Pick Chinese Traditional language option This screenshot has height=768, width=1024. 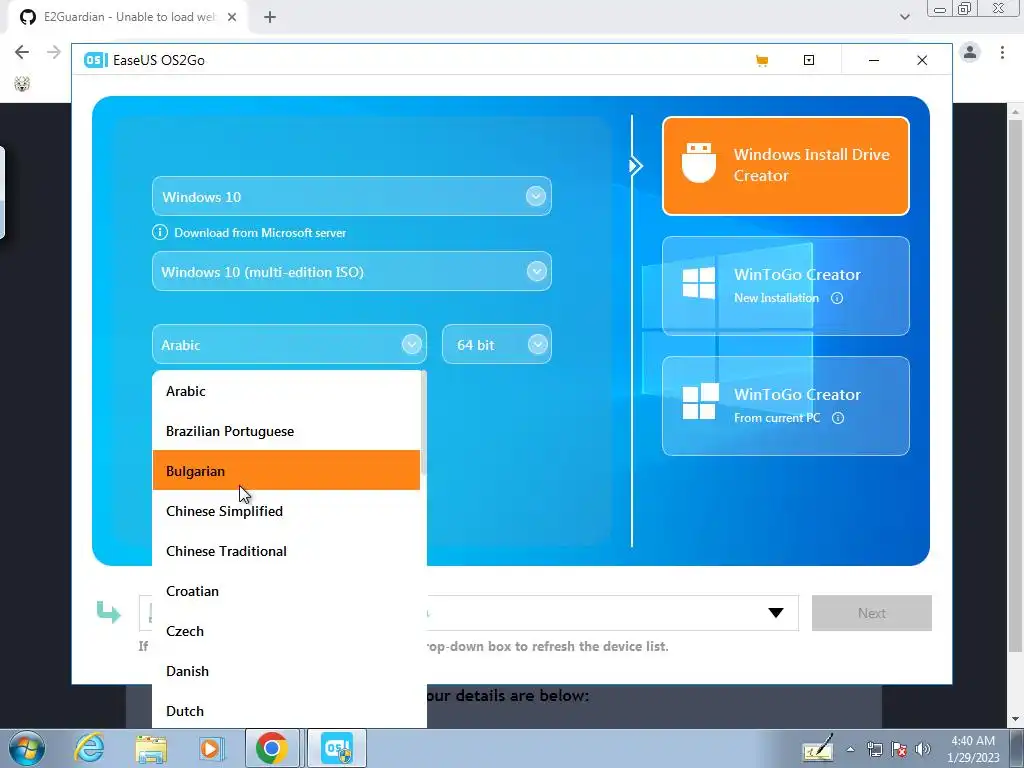click(x=286, y=551)
